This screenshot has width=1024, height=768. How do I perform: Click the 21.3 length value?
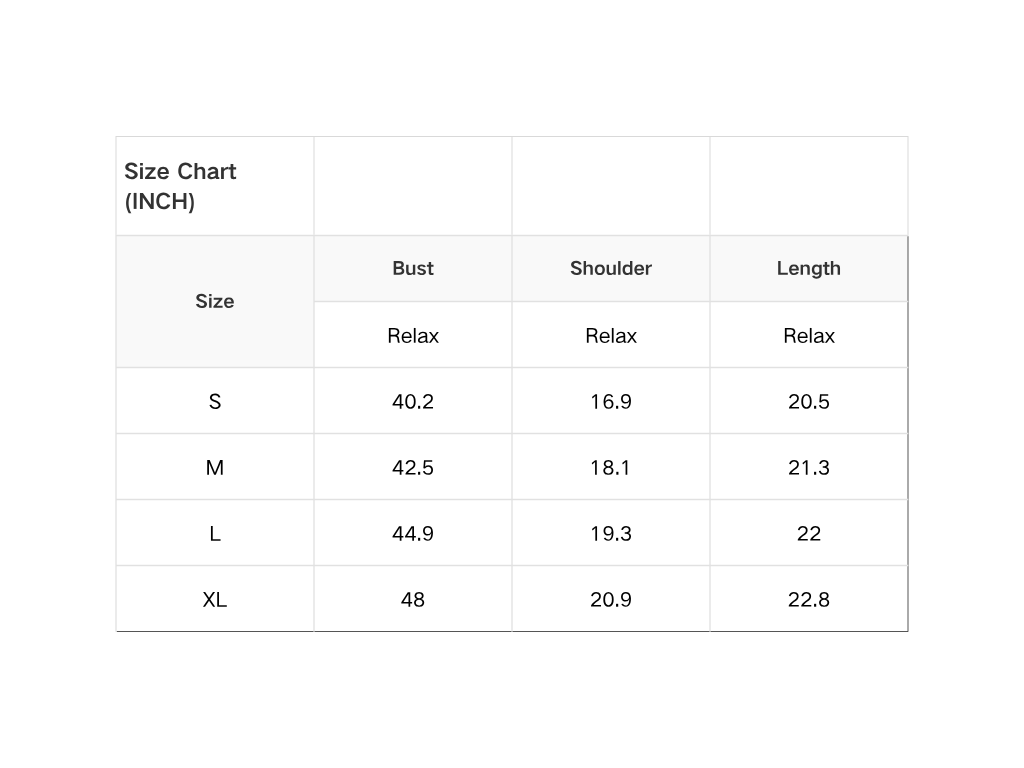pos(809,468)
